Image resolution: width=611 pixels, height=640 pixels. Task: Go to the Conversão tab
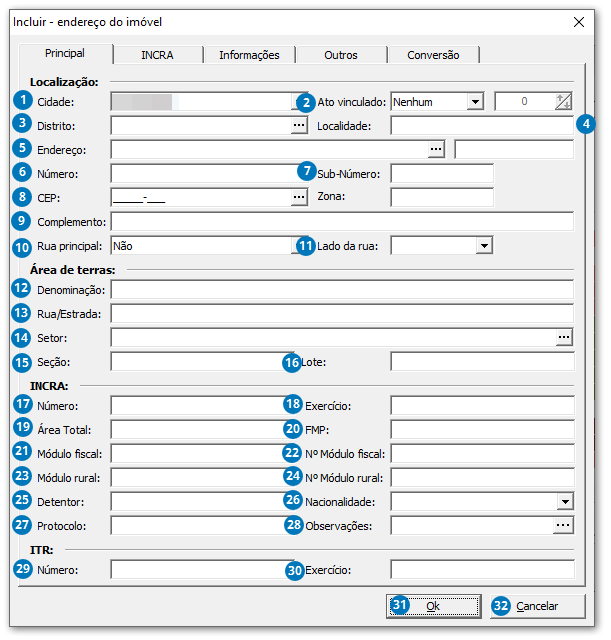pyautogui.click(x=433, y=55)
